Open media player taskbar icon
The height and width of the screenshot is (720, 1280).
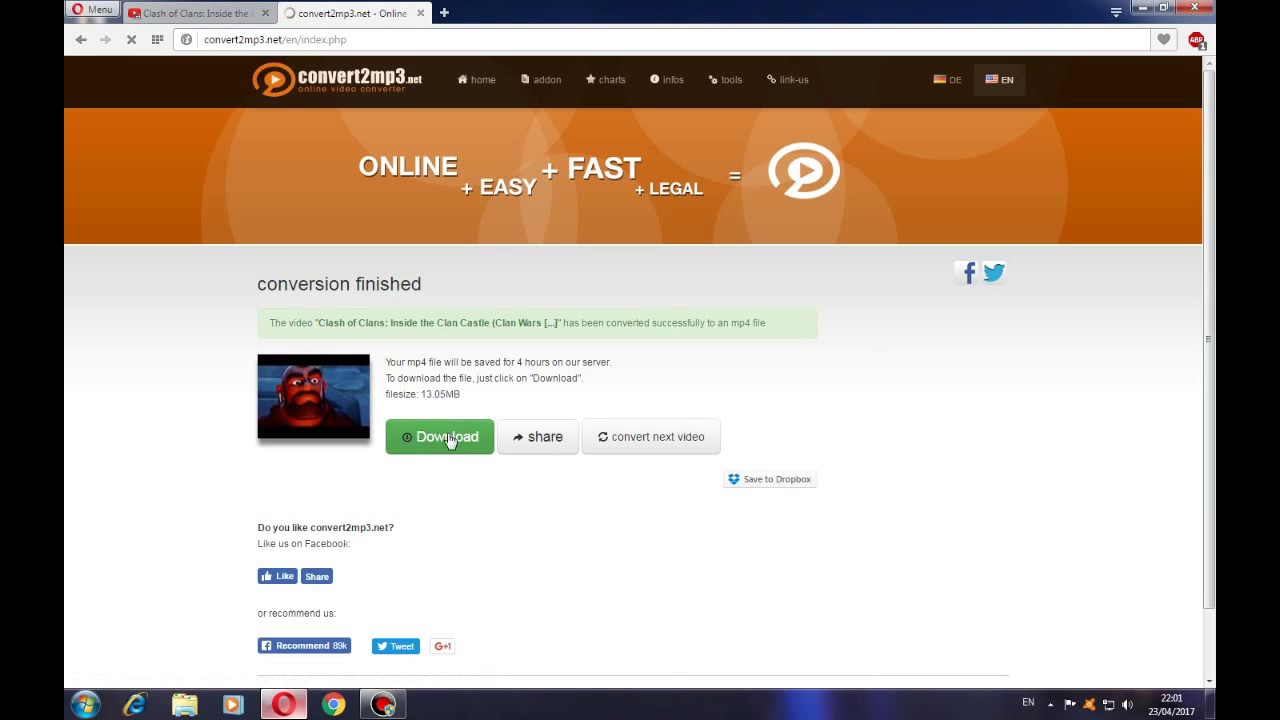tap(233, 704)
